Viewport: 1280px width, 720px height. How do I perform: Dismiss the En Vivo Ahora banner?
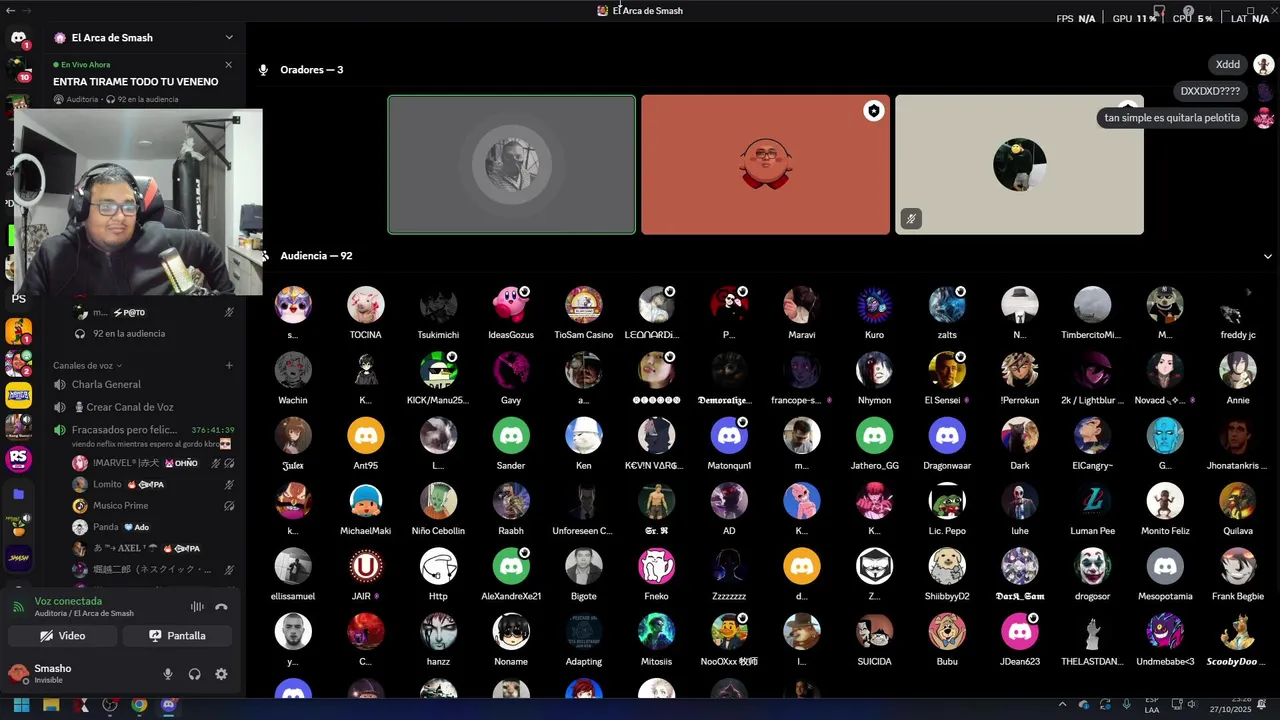(x=228, y=65)
